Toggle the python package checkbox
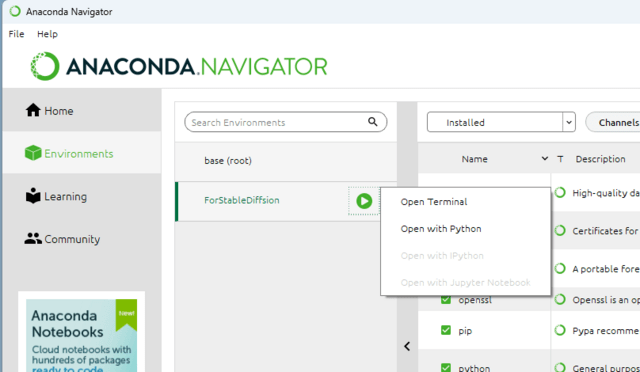Screen dimensions: 640x372 446,367
